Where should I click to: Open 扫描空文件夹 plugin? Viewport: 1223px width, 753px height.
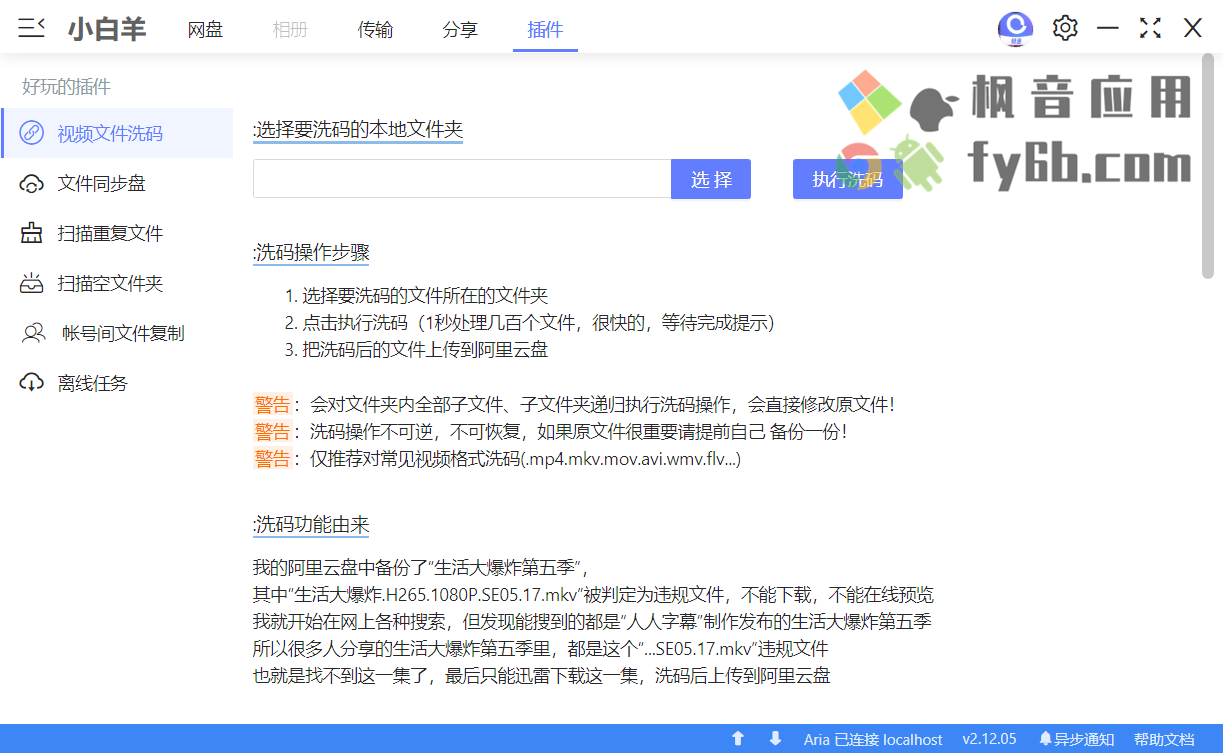point(117,283)
